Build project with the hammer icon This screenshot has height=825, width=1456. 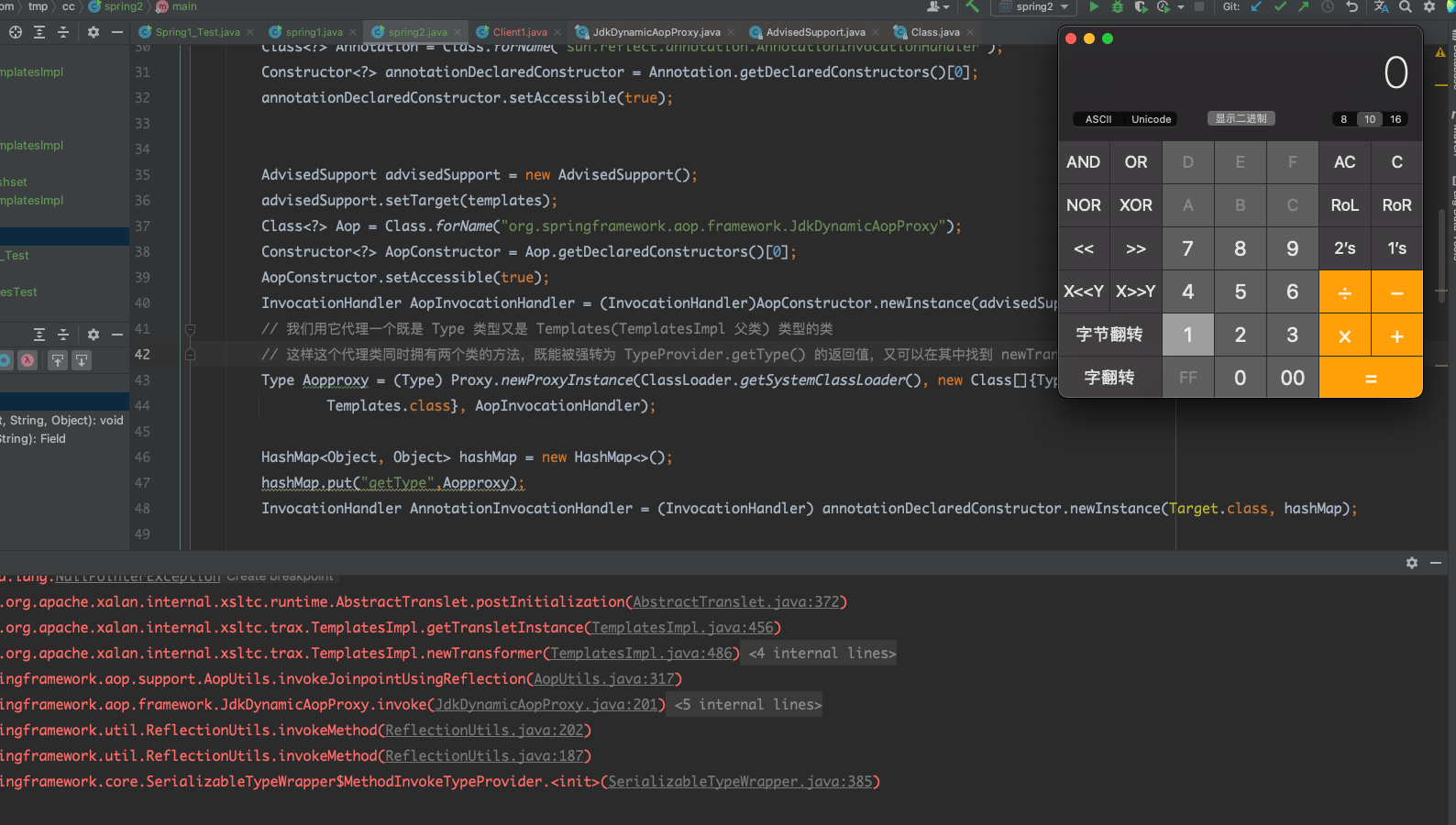[x=972, y=6]
